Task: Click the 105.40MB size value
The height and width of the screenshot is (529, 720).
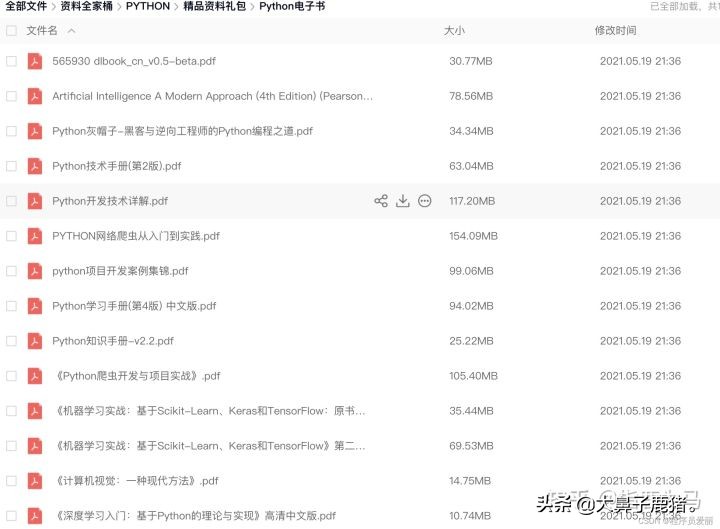Action: pos(473,376)
